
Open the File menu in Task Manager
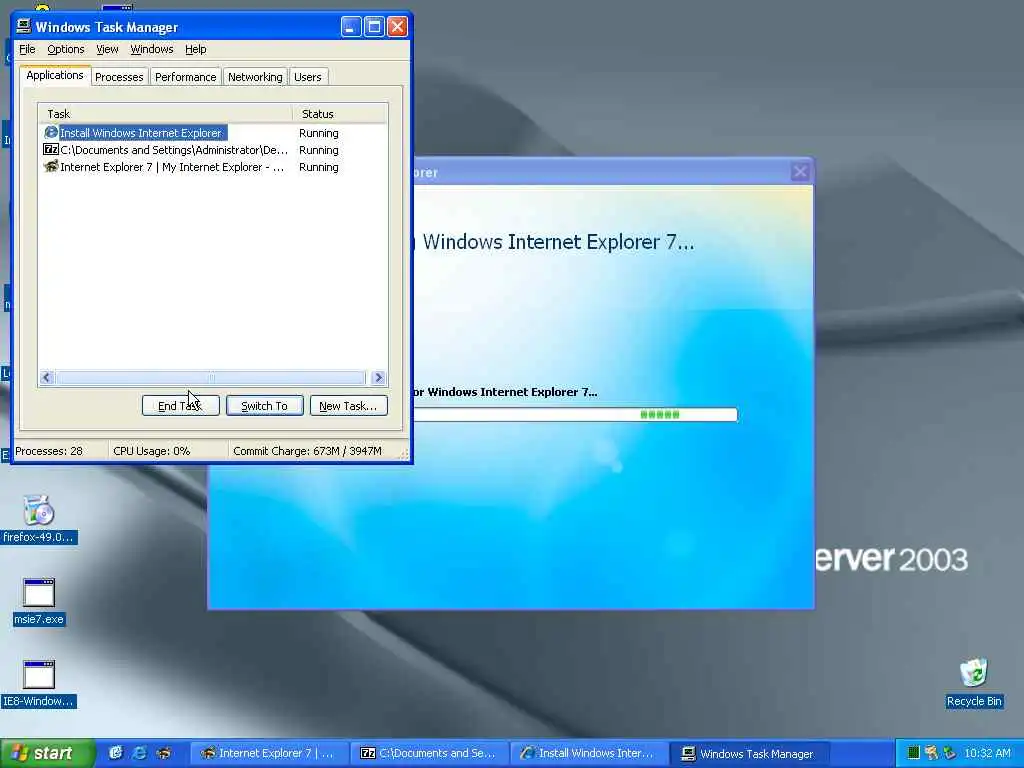27,49
